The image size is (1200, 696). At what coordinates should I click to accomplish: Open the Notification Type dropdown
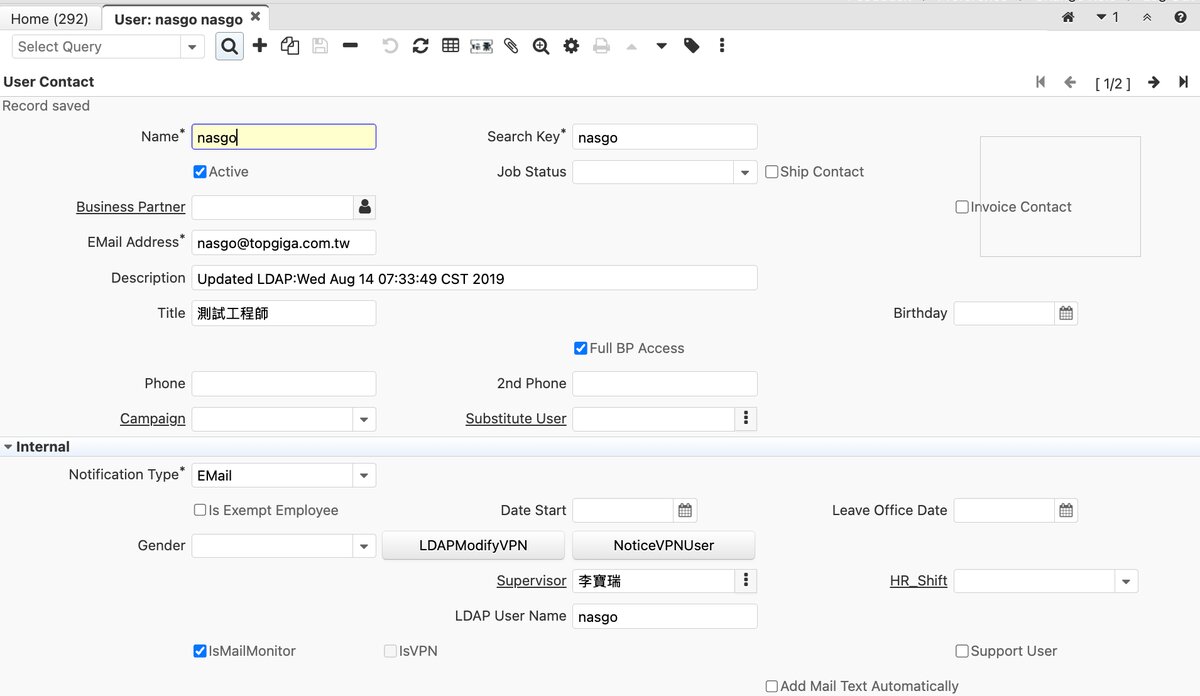click(x=365, y=475)
